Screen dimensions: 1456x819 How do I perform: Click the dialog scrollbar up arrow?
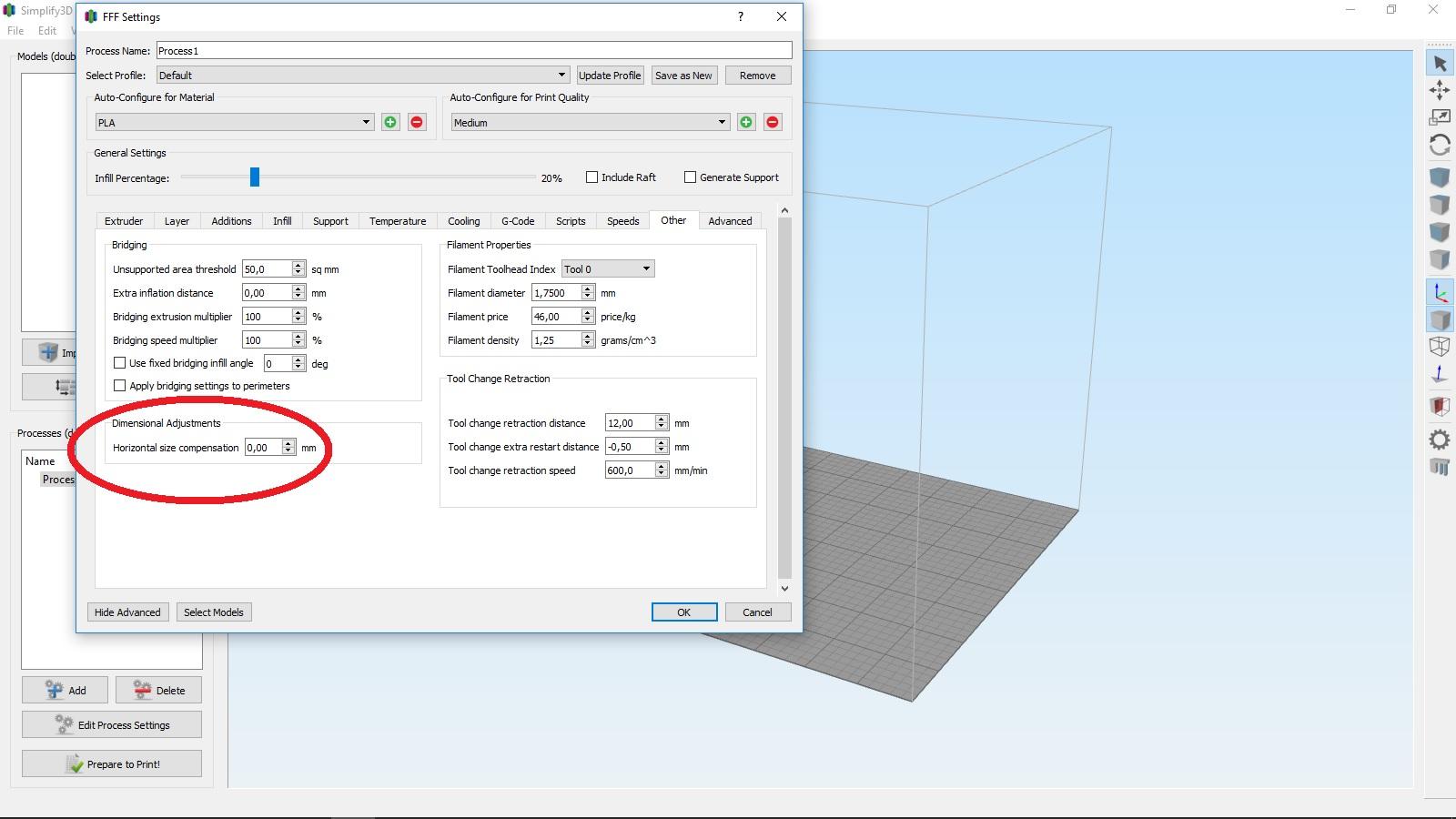[x=784, y=211]
